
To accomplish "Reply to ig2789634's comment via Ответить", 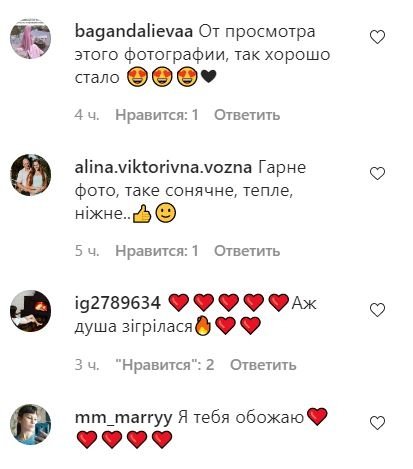I will click(x=263, y=365).
